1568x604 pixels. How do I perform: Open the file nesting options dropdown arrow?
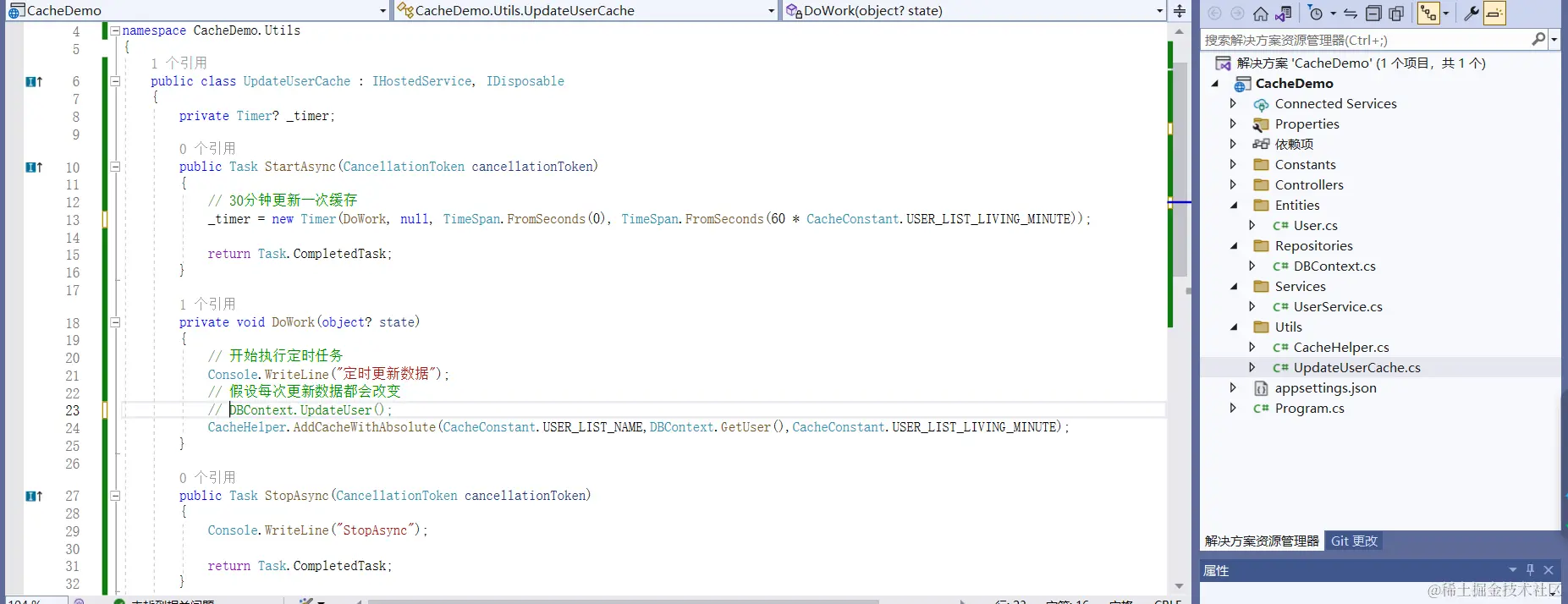[x=1445, y=14]
